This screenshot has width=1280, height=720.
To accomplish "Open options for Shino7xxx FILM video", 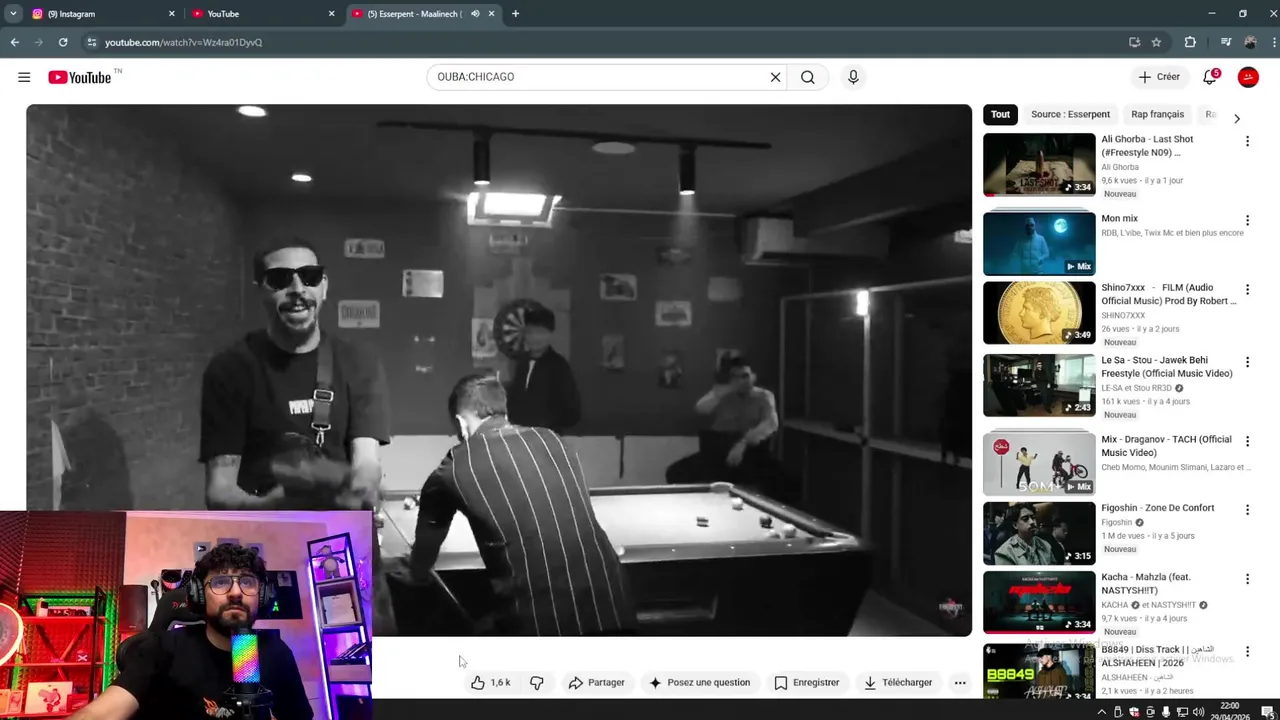I will pyautogui.click(x=1247, y=289).
